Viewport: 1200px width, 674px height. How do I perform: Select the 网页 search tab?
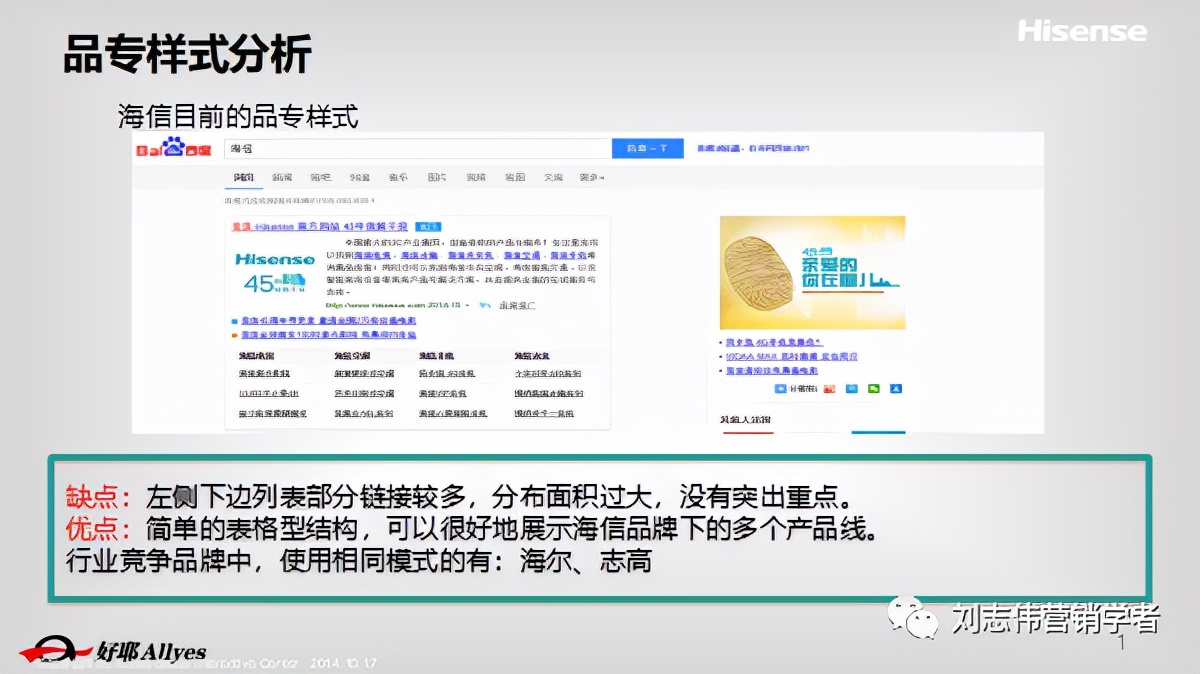(241, 176)
